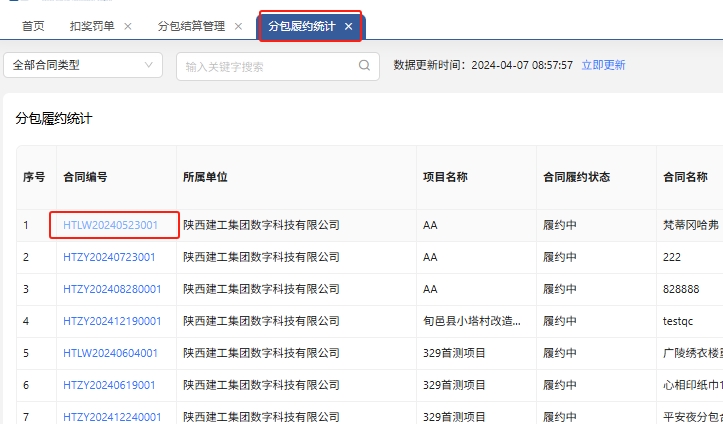Screen dimensions: 723x424
Task: Expand the 全部合同类型 dropdown
Action: coord(83,65)
